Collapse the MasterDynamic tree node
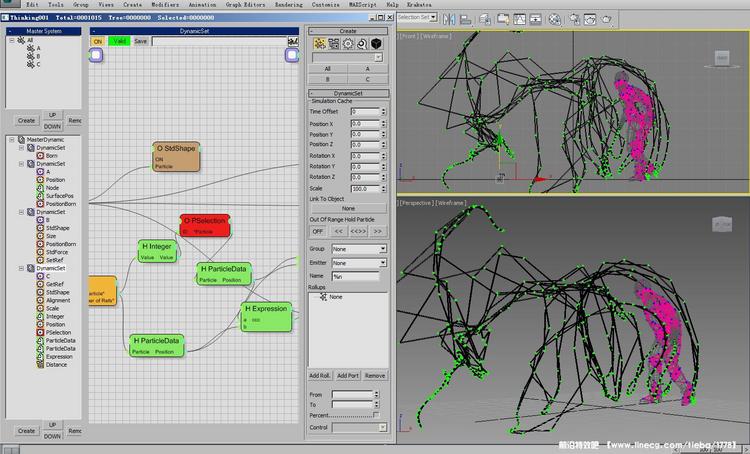Viewport: 750px width, 454px height. 11,140
